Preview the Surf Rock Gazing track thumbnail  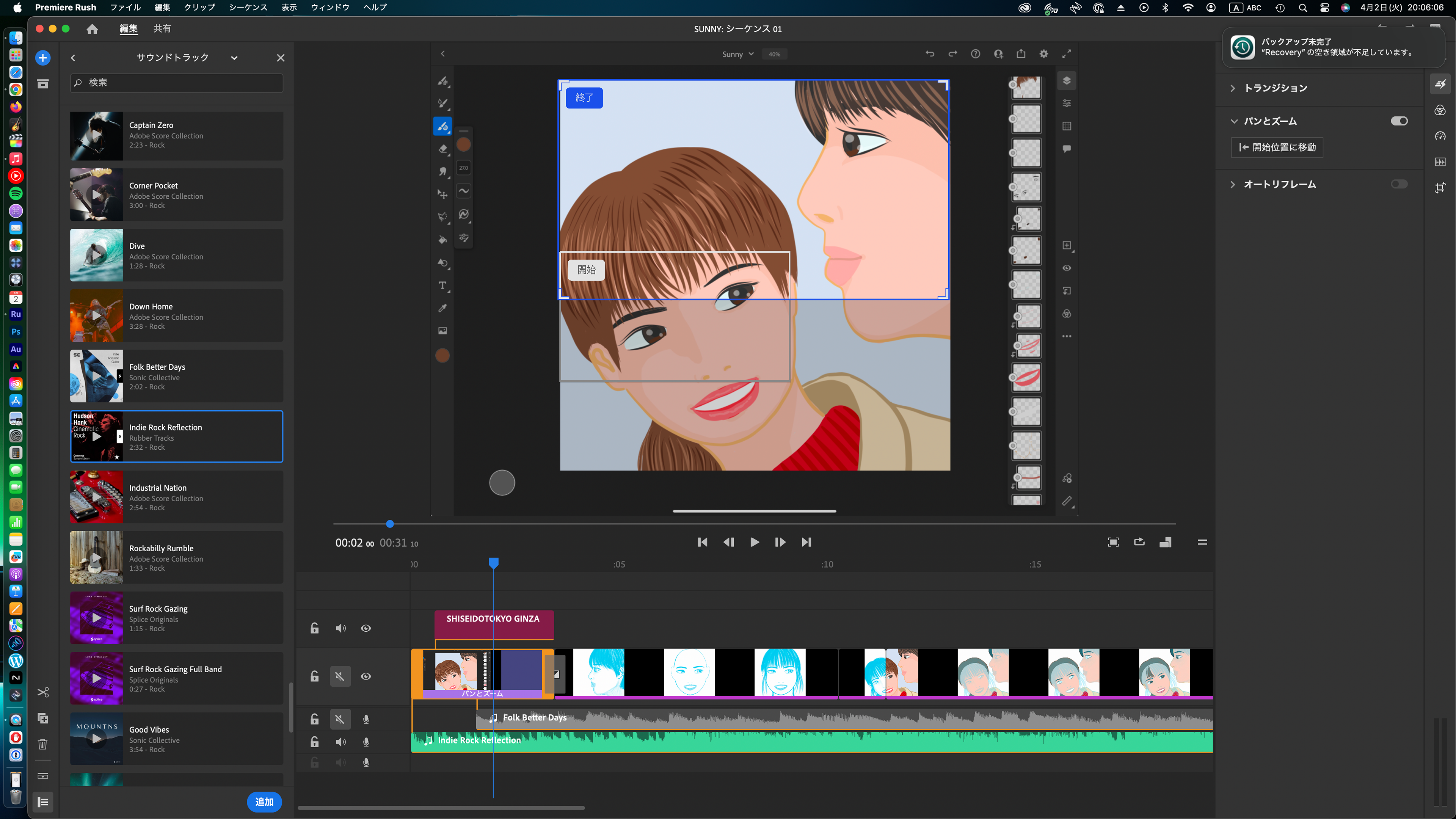point(96,618)
